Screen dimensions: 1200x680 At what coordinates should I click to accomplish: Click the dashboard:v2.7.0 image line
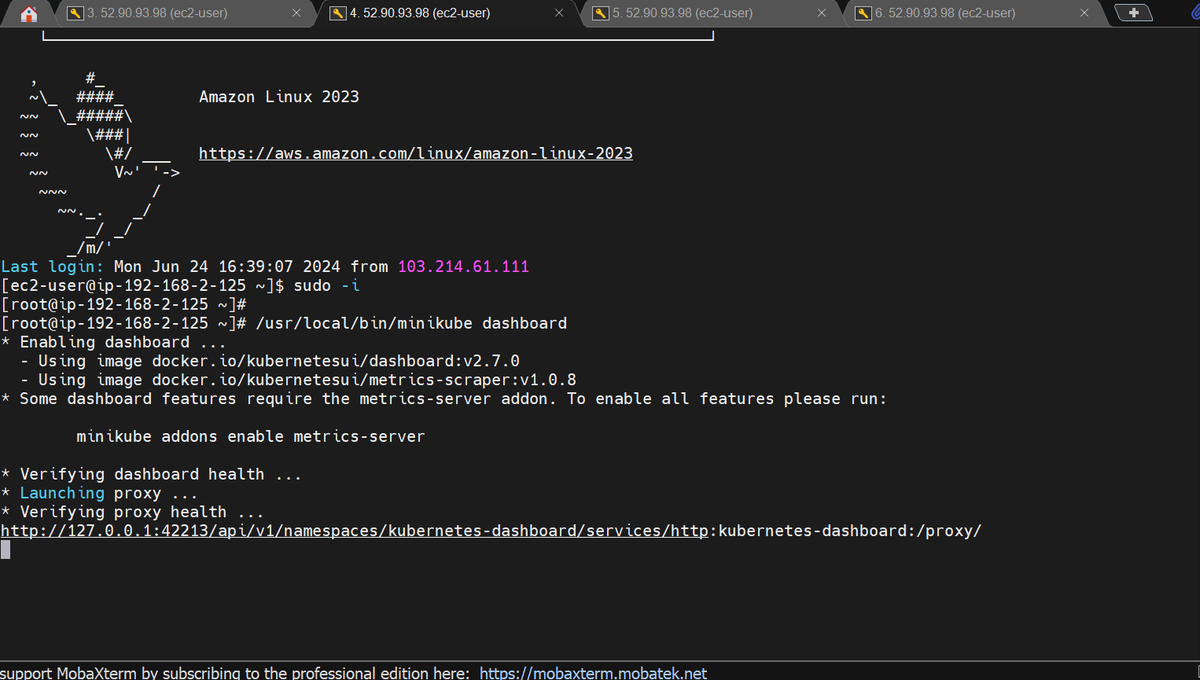(x=270, y=361)
